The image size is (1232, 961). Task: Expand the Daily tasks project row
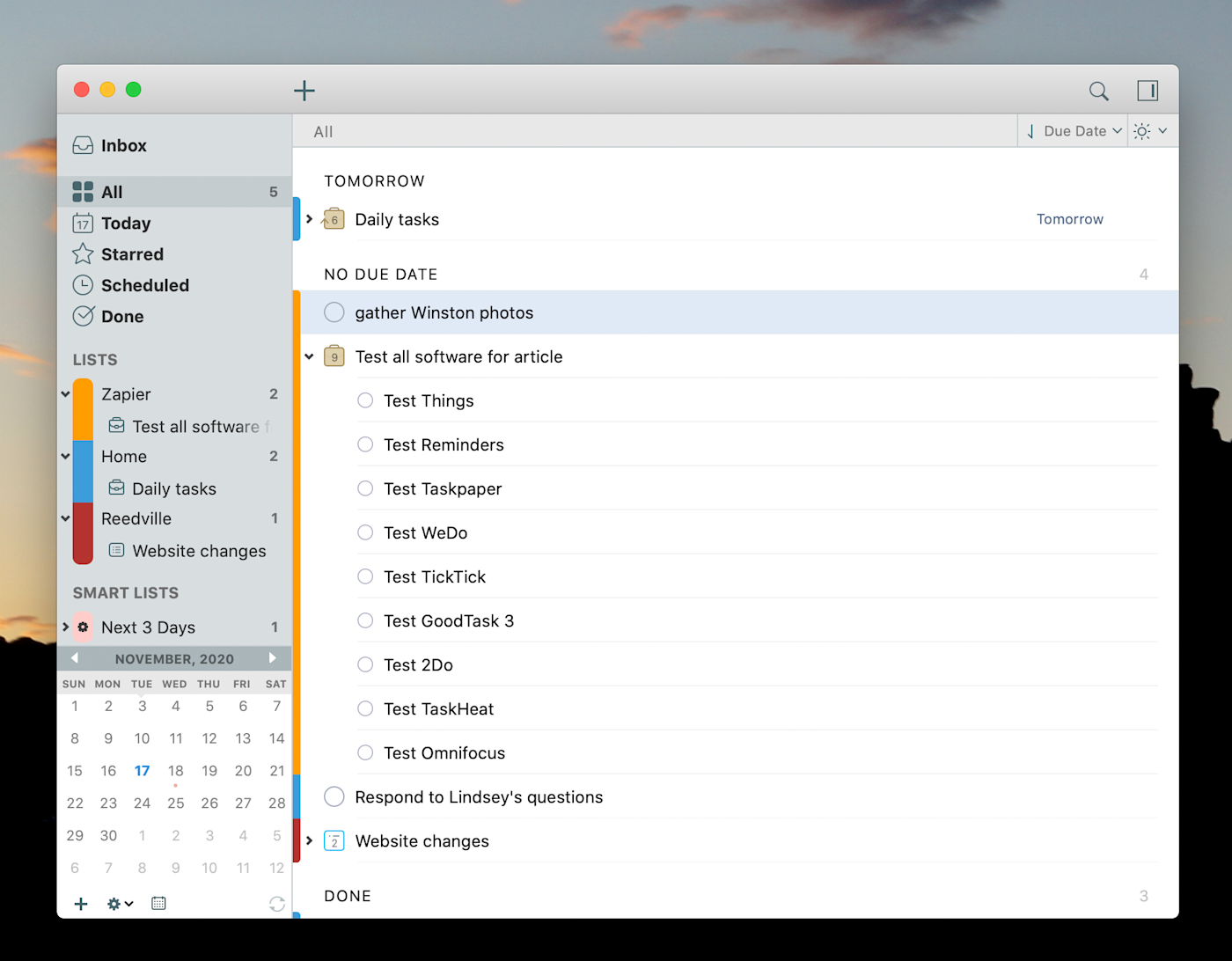(x=309, y=219)
